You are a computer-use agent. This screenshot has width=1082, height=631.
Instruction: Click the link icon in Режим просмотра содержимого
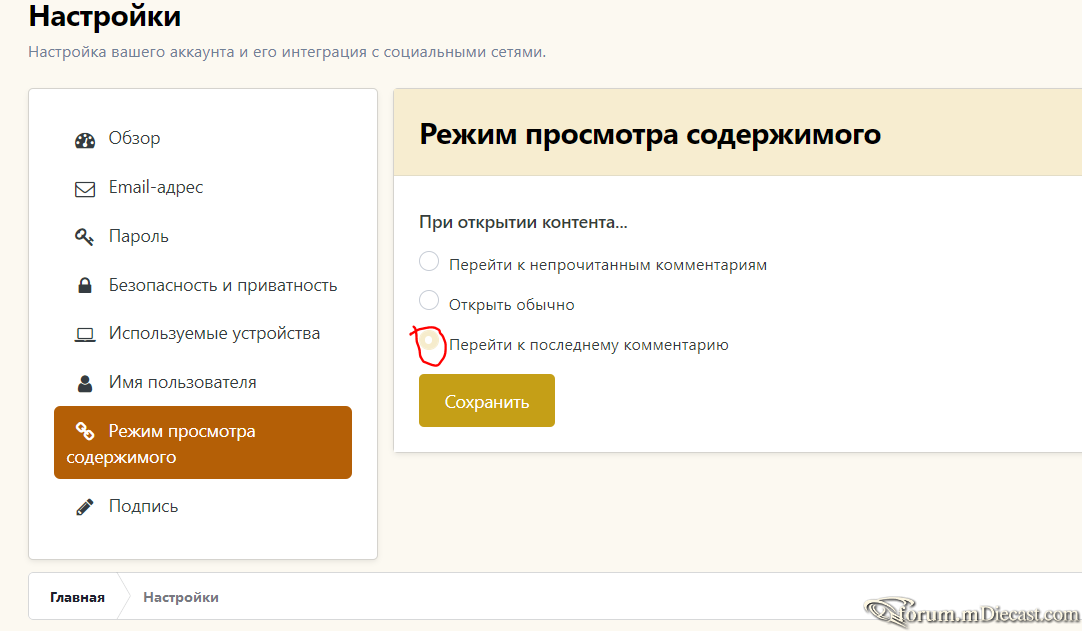click(85, 431)
